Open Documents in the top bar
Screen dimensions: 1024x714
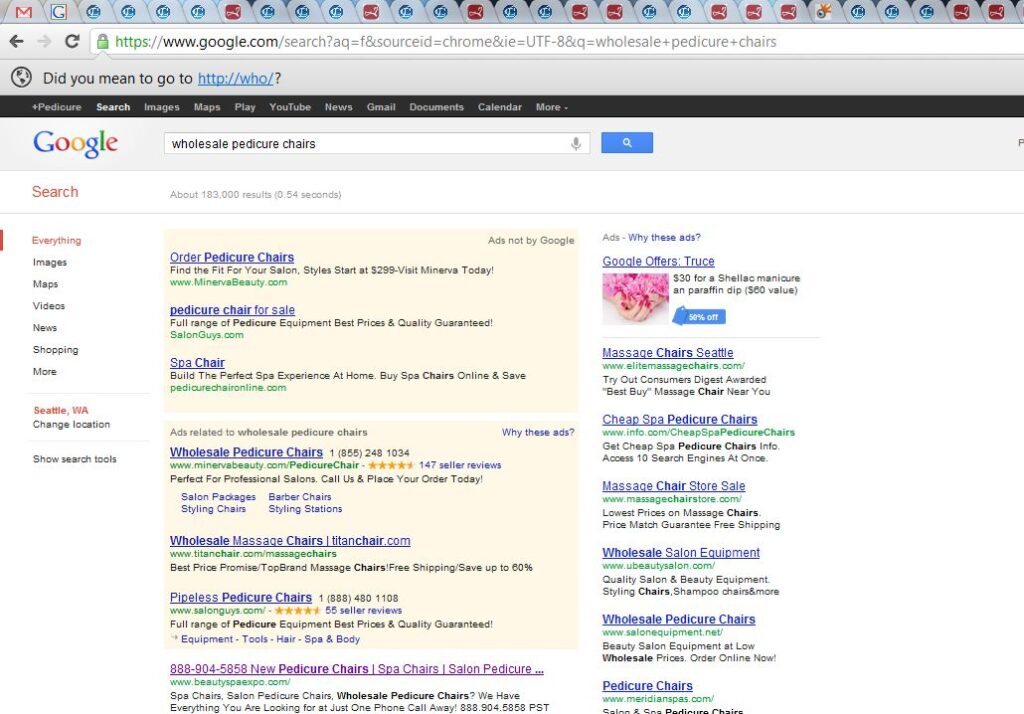point(436,107)
